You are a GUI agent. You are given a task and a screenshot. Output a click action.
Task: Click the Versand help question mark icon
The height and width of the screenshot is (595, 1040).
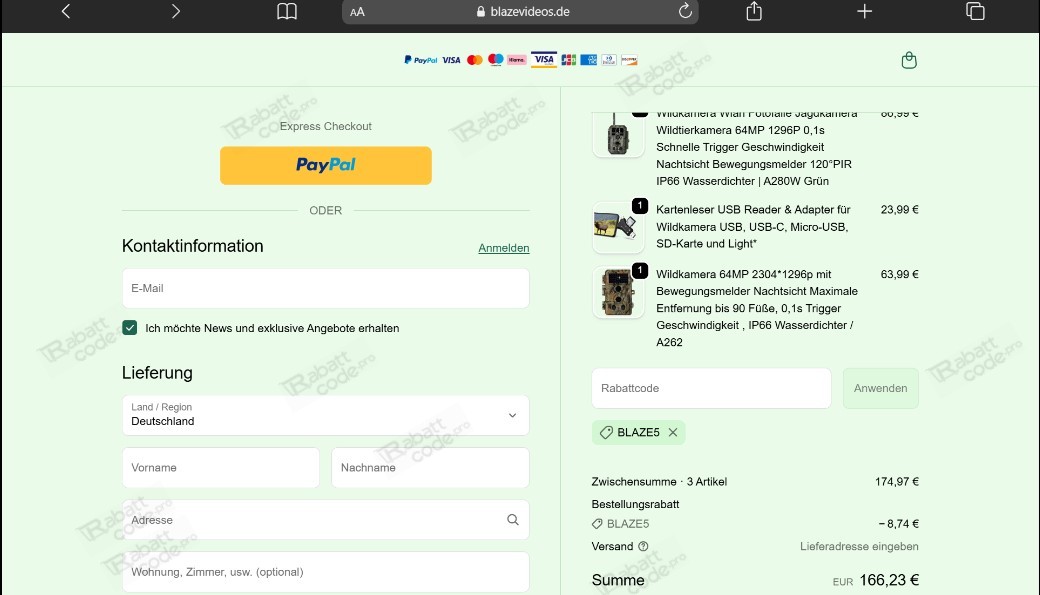(643, 547)
